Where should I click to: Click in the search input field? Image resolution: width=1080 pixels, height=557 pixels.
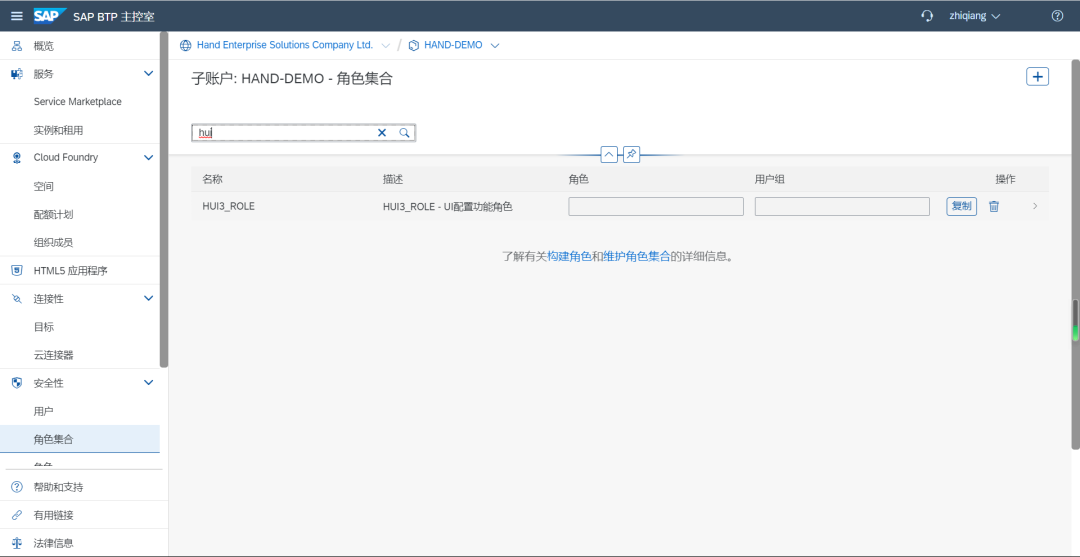[284, 133]
